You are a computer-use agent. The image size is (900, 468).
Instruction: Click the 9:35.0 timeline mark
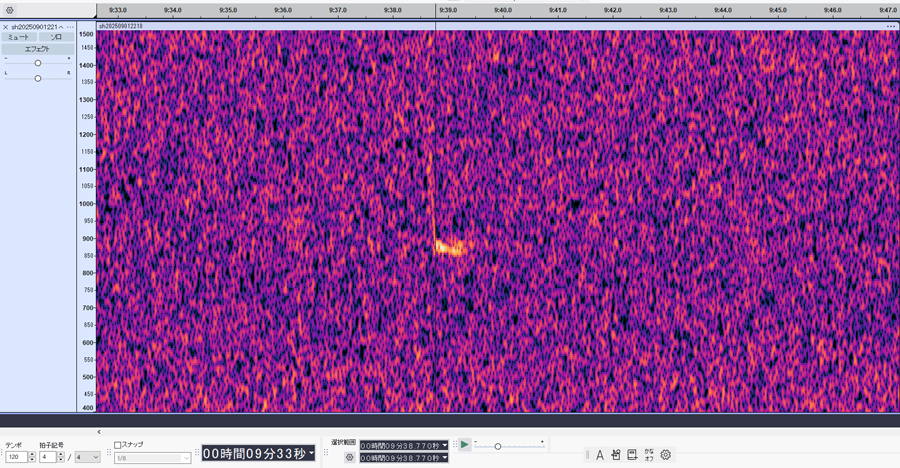click(x=228, y=10)
